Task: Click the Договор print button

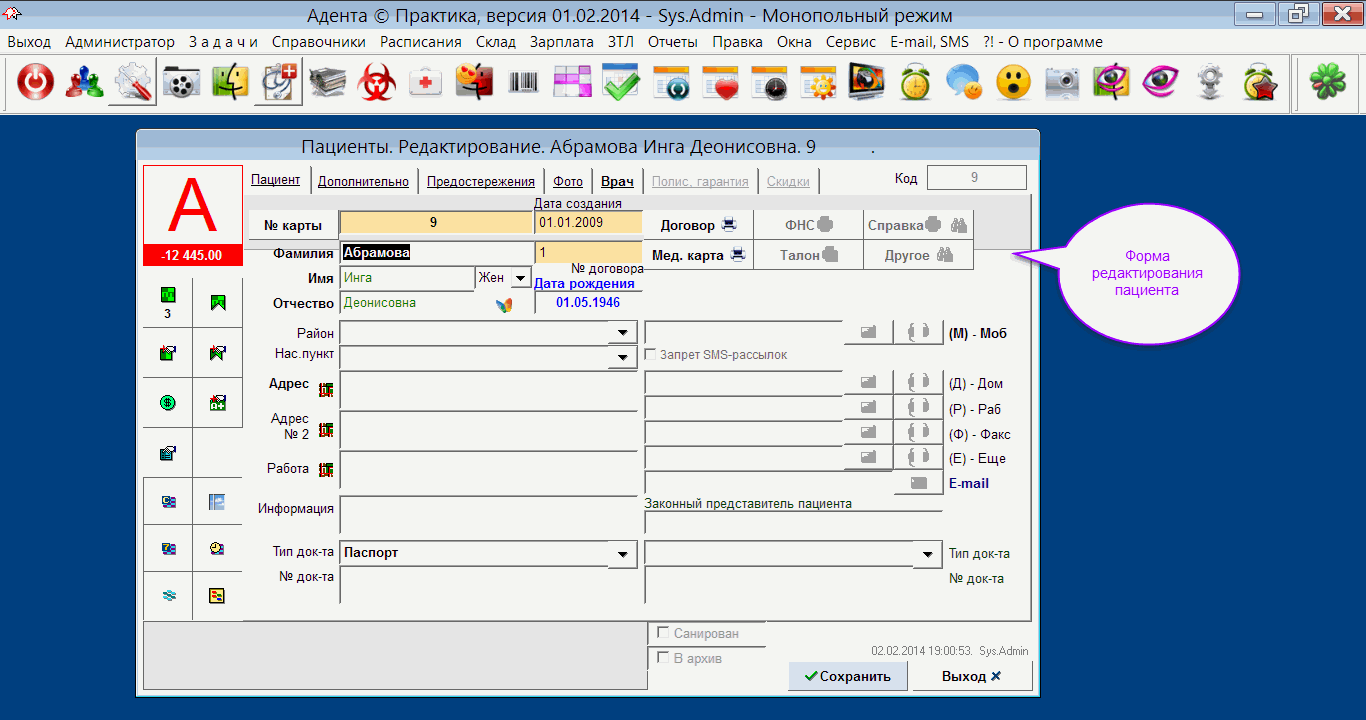Action: point(698,225)
